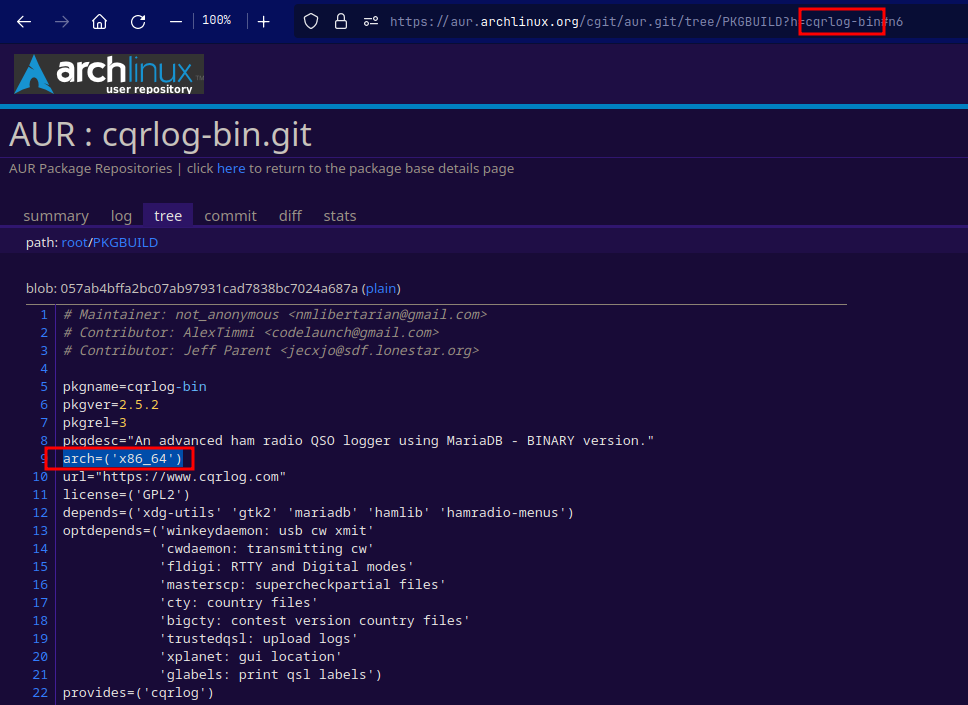This screenshot has width=968, height=705.
Task: Click the Arch Linux user repository logo
Action: 109,74
